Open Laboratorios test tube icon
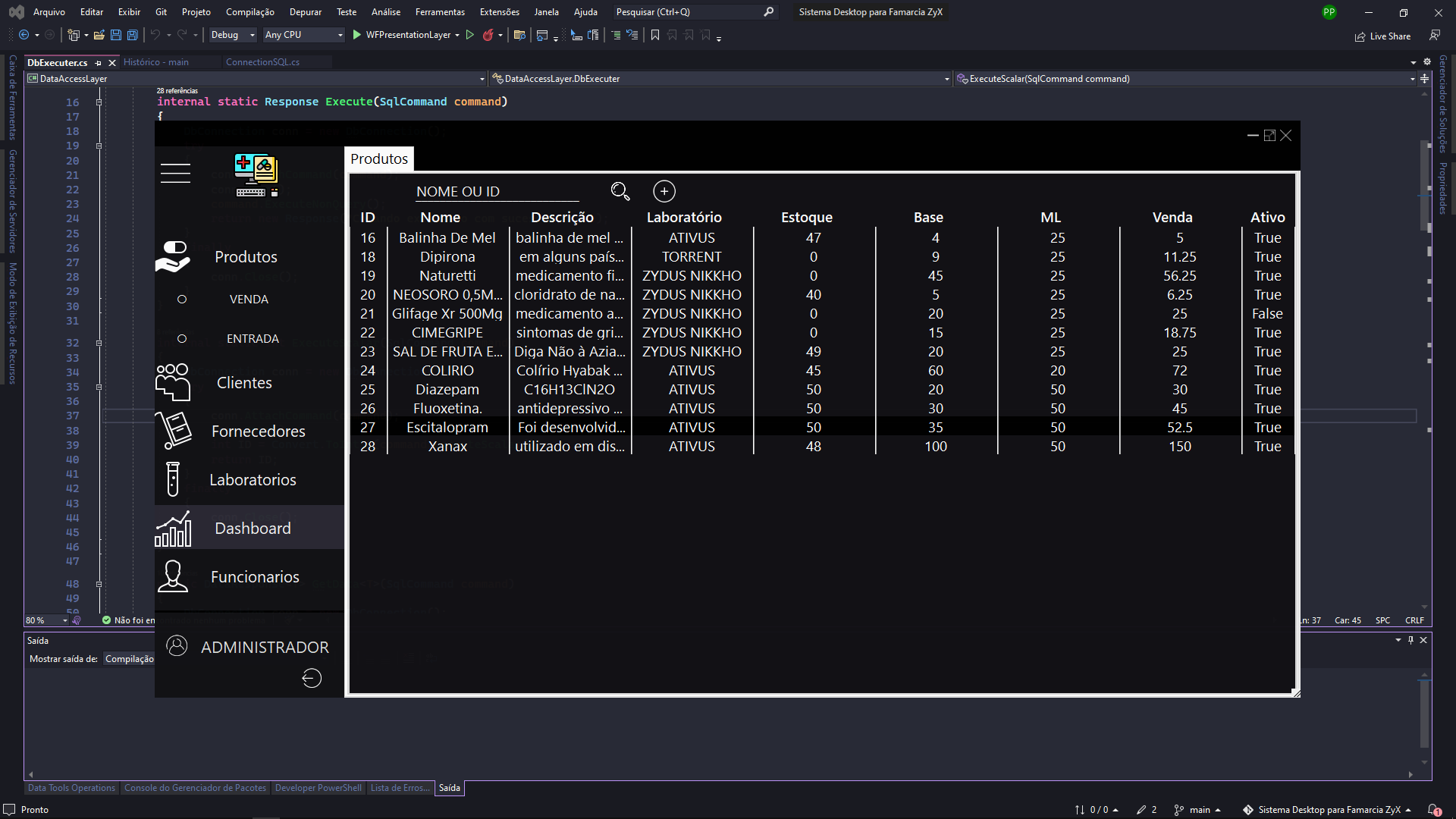1456x819 pixels. click(173, 479)
